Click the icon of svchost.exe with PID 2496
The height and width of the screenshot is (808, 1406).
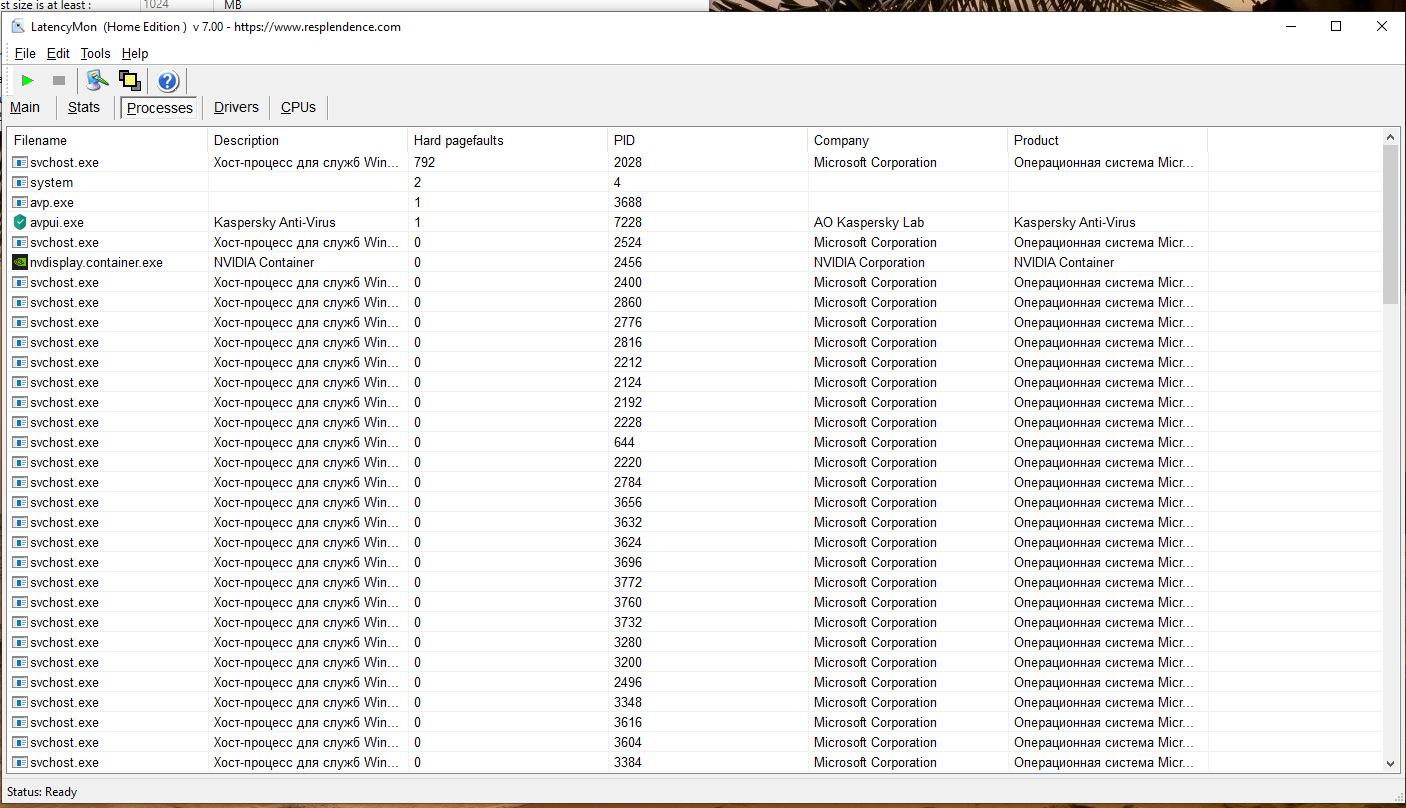click(20, 682)
